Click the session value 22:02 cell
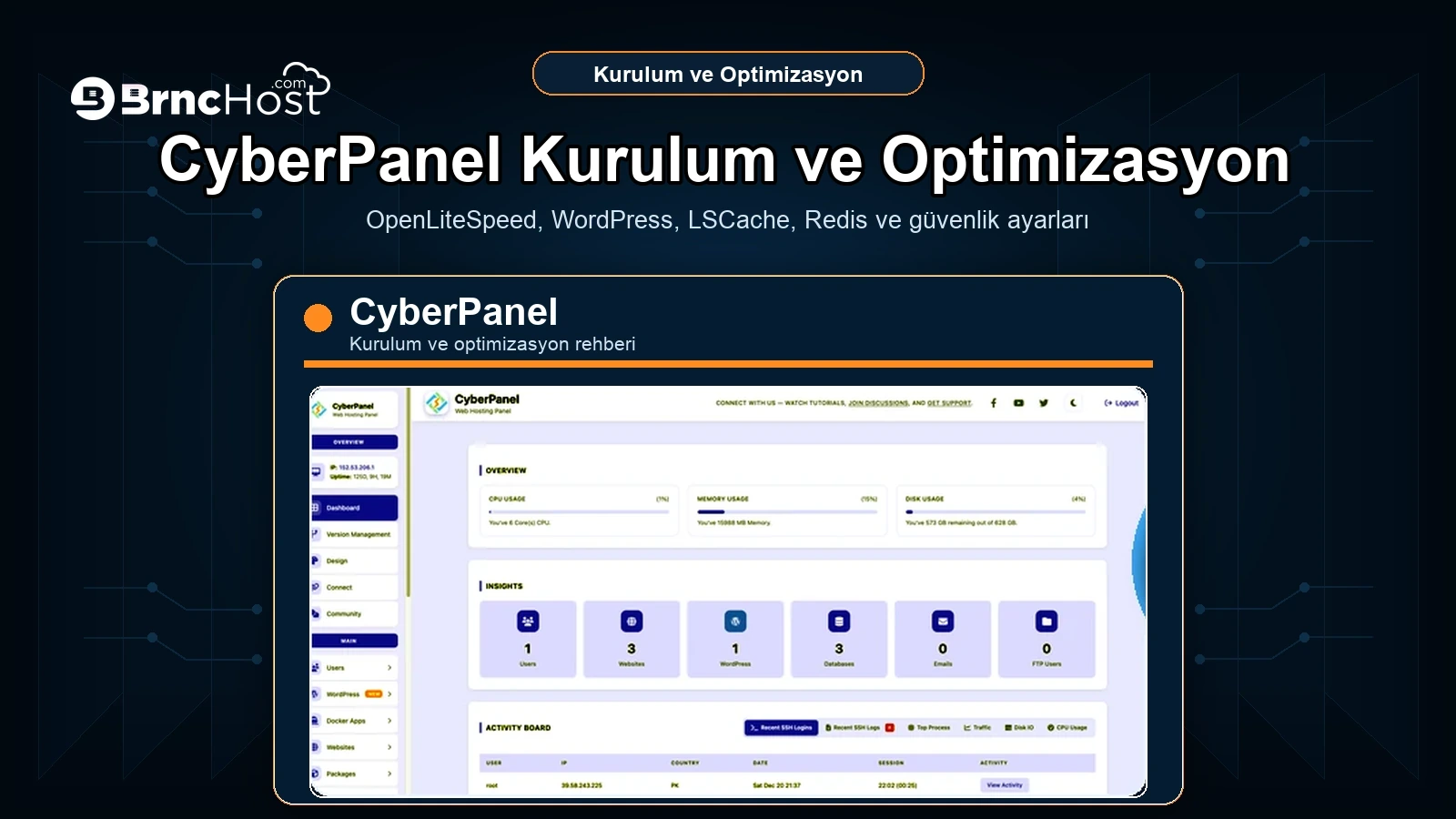Screen dimensions: 1456x819 tap(897, 785)
